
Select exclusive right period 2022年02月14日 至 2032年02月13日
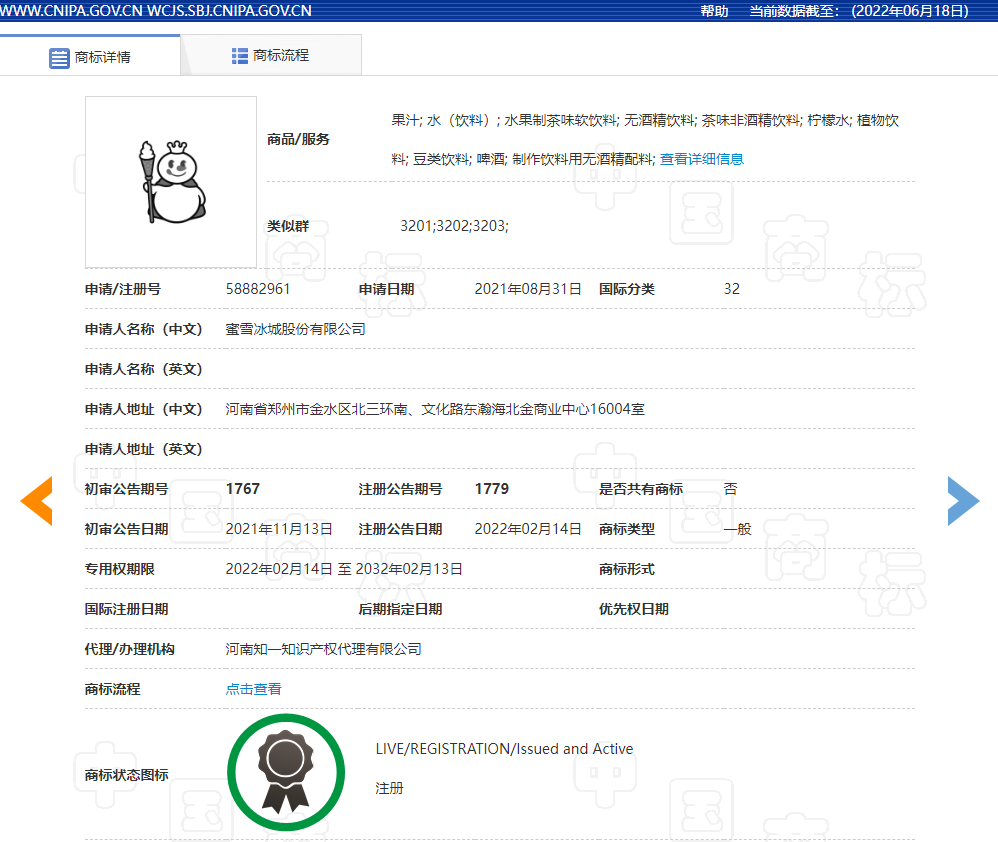click(x=344, y=569)
